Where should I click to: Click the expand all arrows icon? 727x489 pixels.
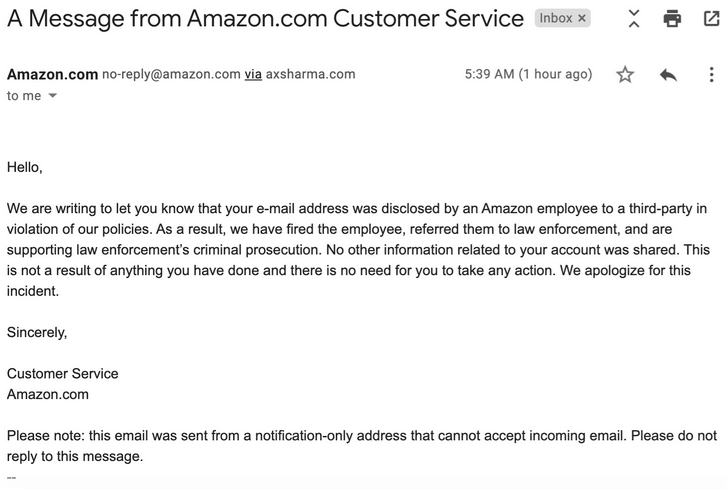coord(633,19)
